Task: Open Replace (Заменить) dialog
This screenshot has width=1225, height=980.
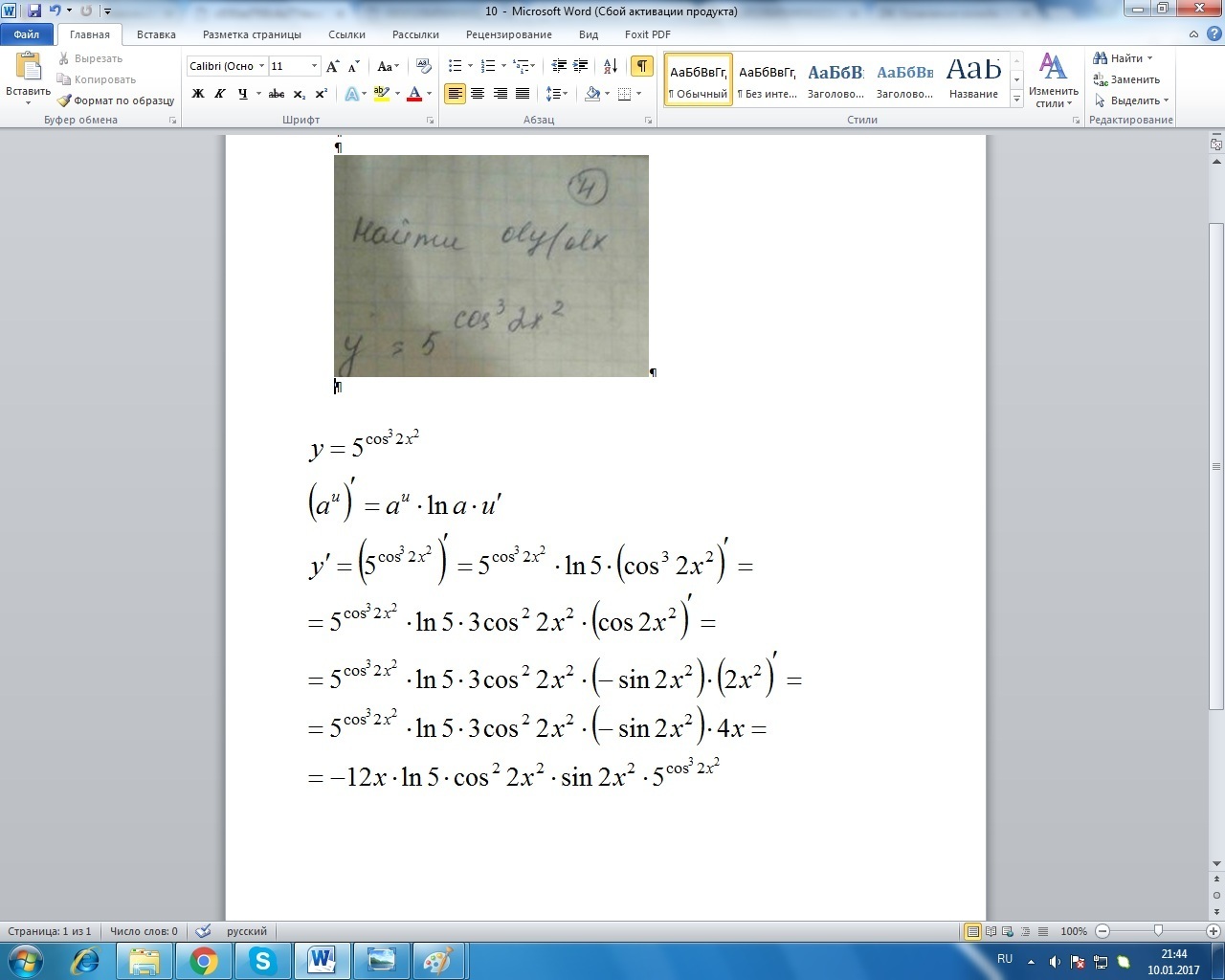Action: (x=1126, y=79)
